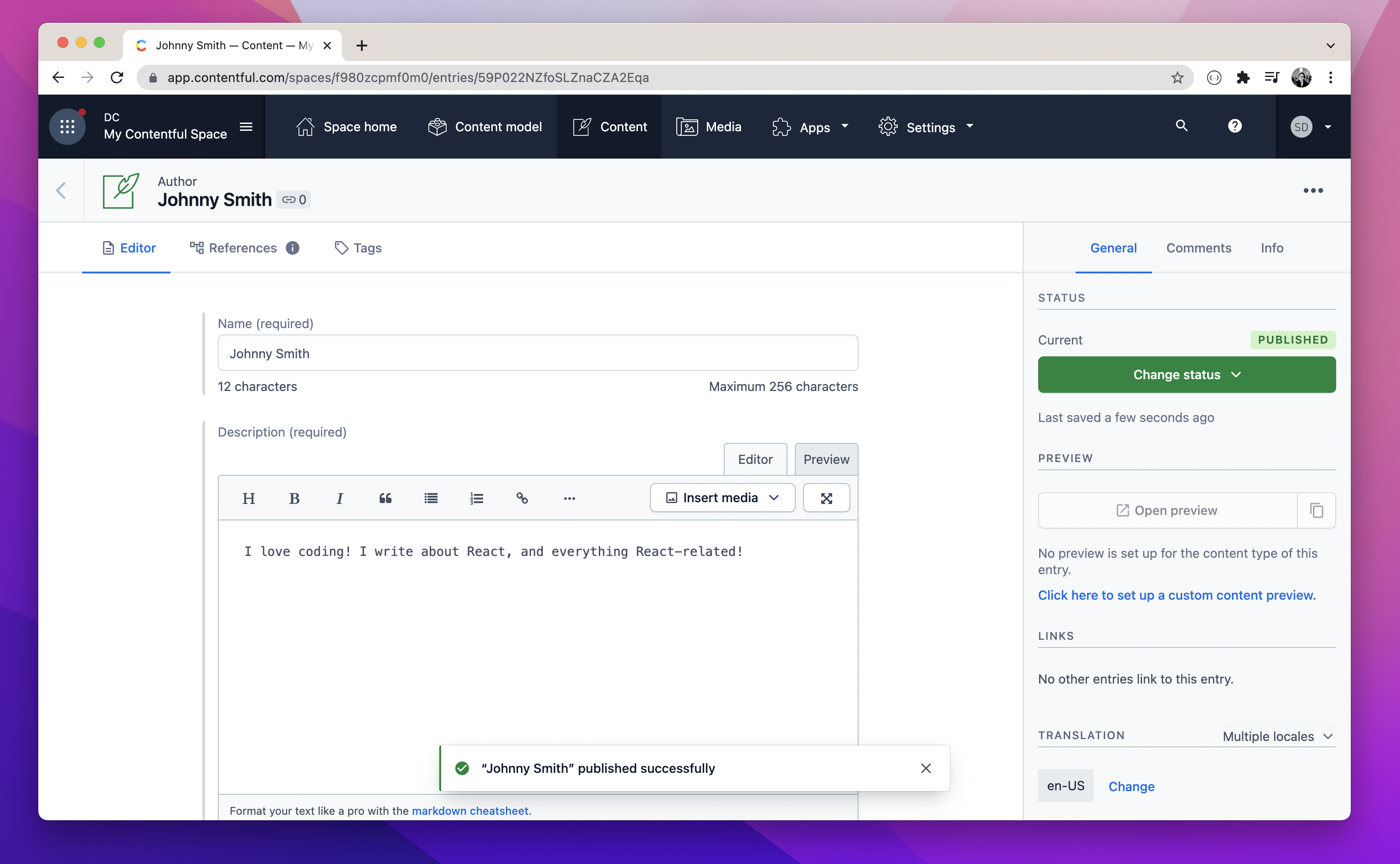Open Contentful search magnifier icon
The width and height of the screenshot is (1400, 864).
click(1181, 126)
